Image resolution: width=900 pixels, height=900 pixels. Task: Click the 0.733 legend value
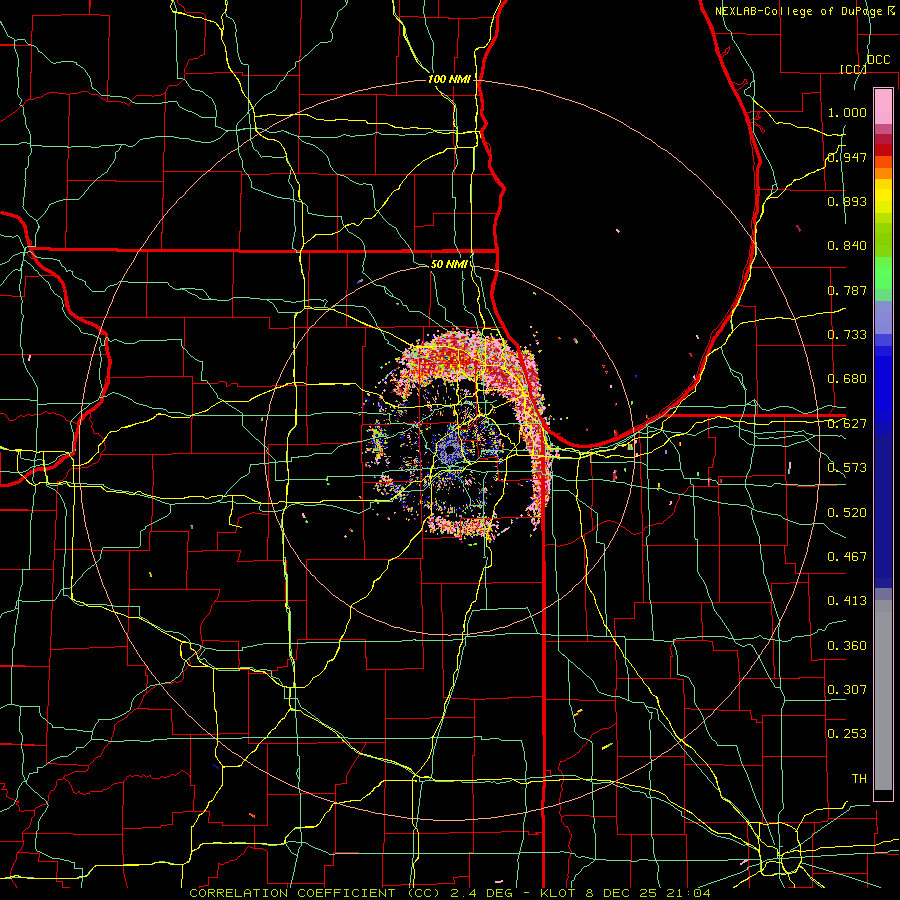pos(847,335)
